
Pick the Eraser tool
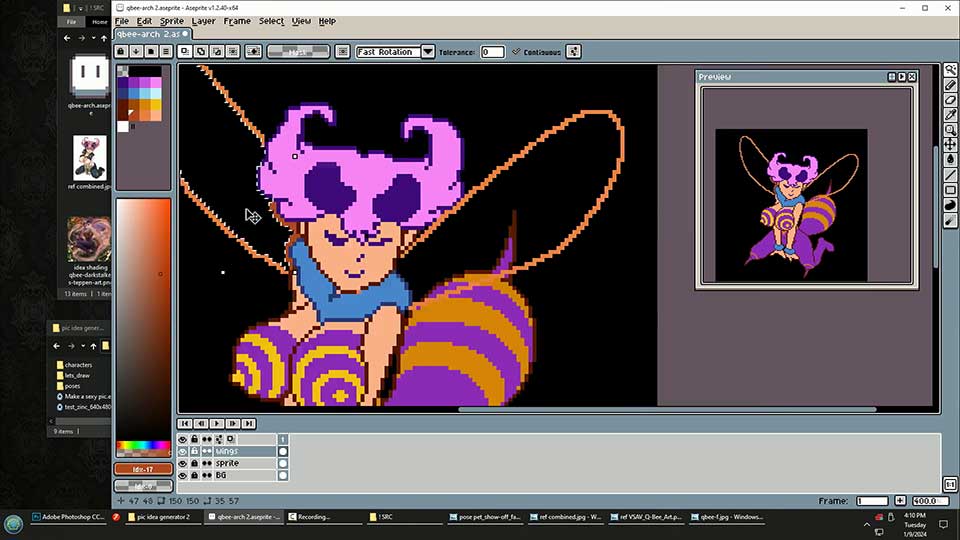click(x=951, y=100)
